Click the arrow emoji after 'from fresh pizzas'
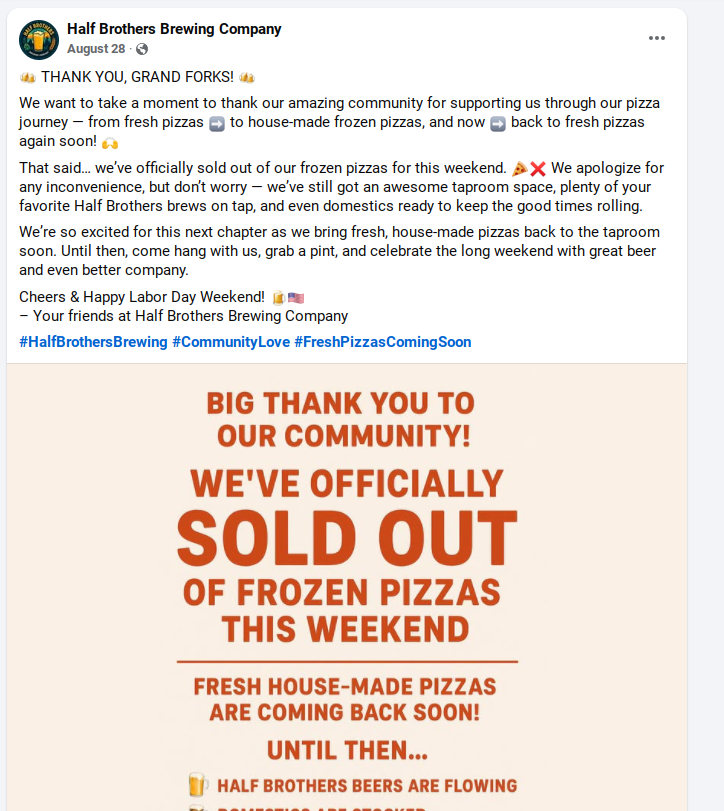724x811 pixels. point(216,123)
